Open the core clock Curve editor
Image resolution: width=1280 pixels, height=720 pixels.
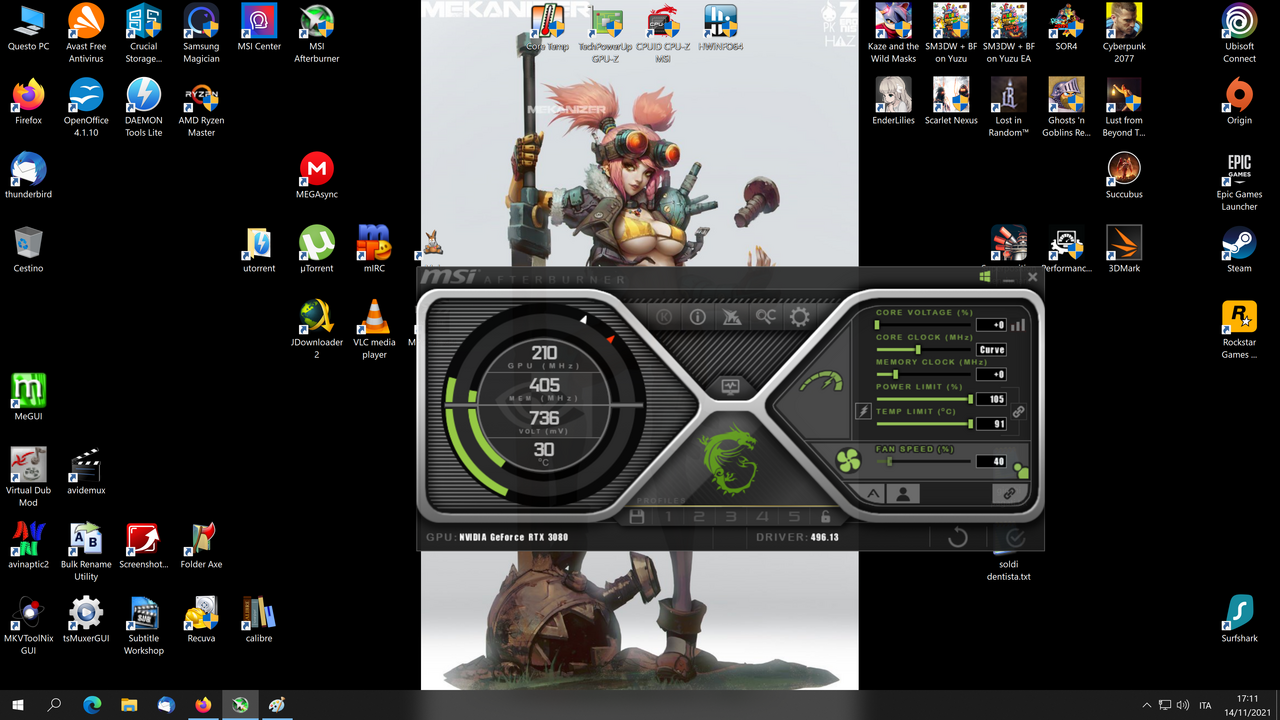pyautogui.click(x=992, y=349)
